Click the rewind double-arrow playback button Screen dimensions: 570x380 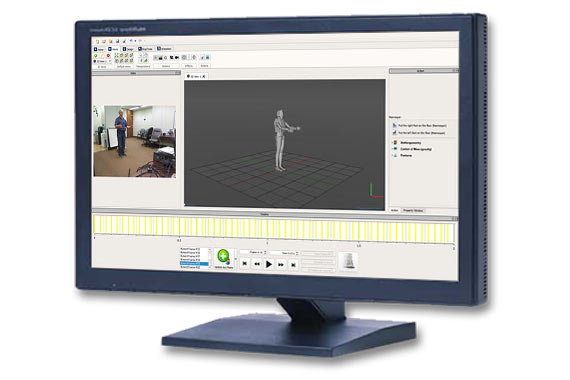[x=257, y=264]
